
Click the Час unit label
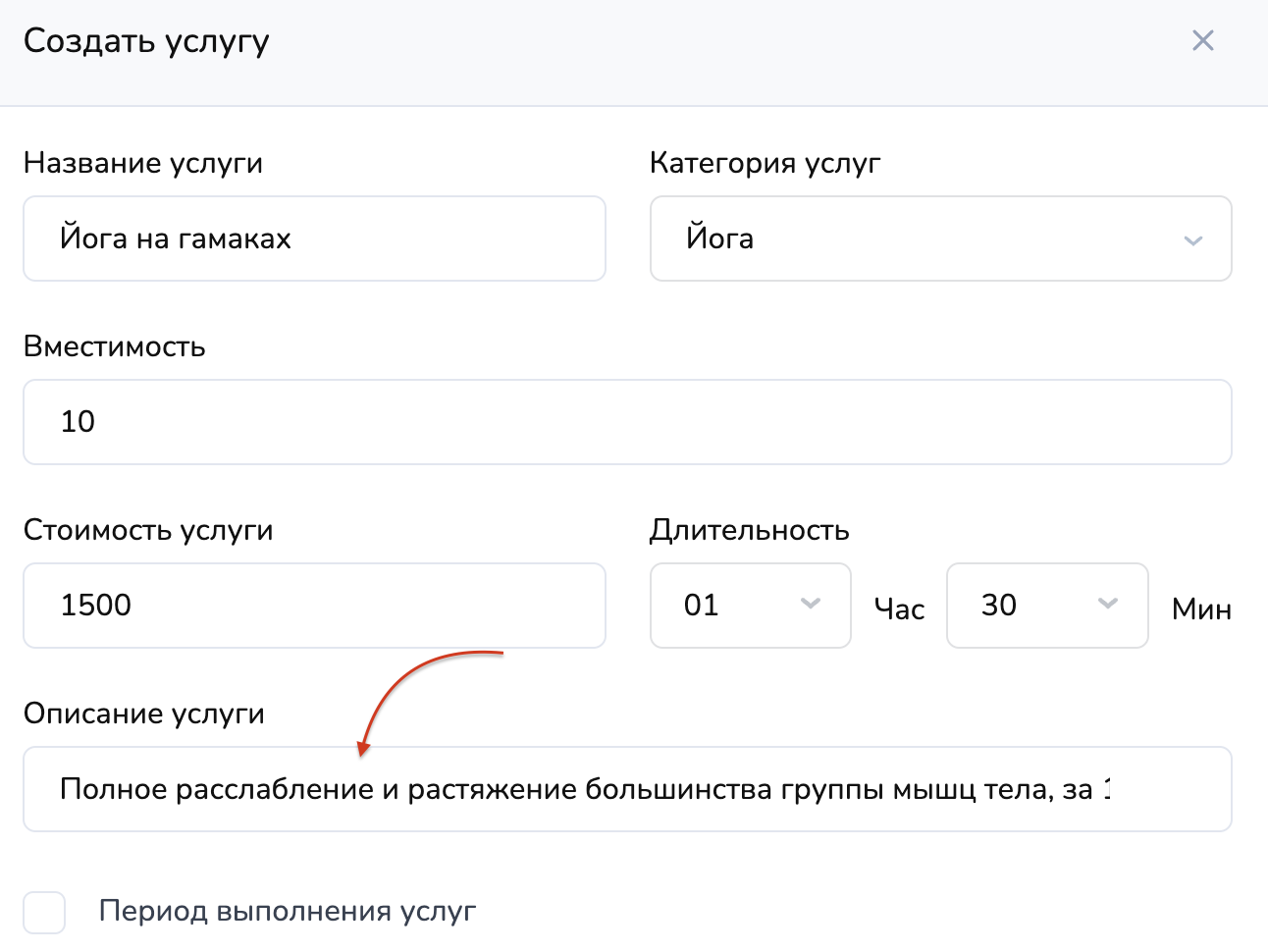coord(899,609)
